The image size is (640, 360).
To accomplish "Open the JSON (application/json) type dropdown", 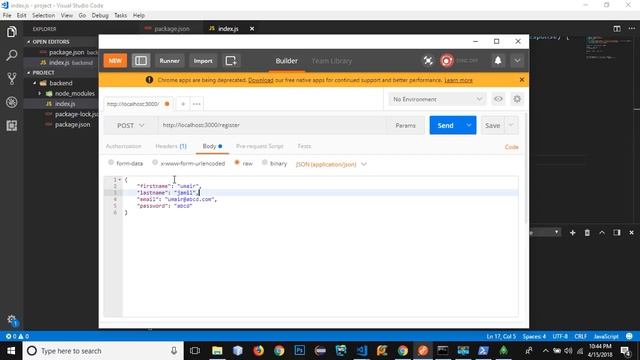I will (x=331, y=164).
